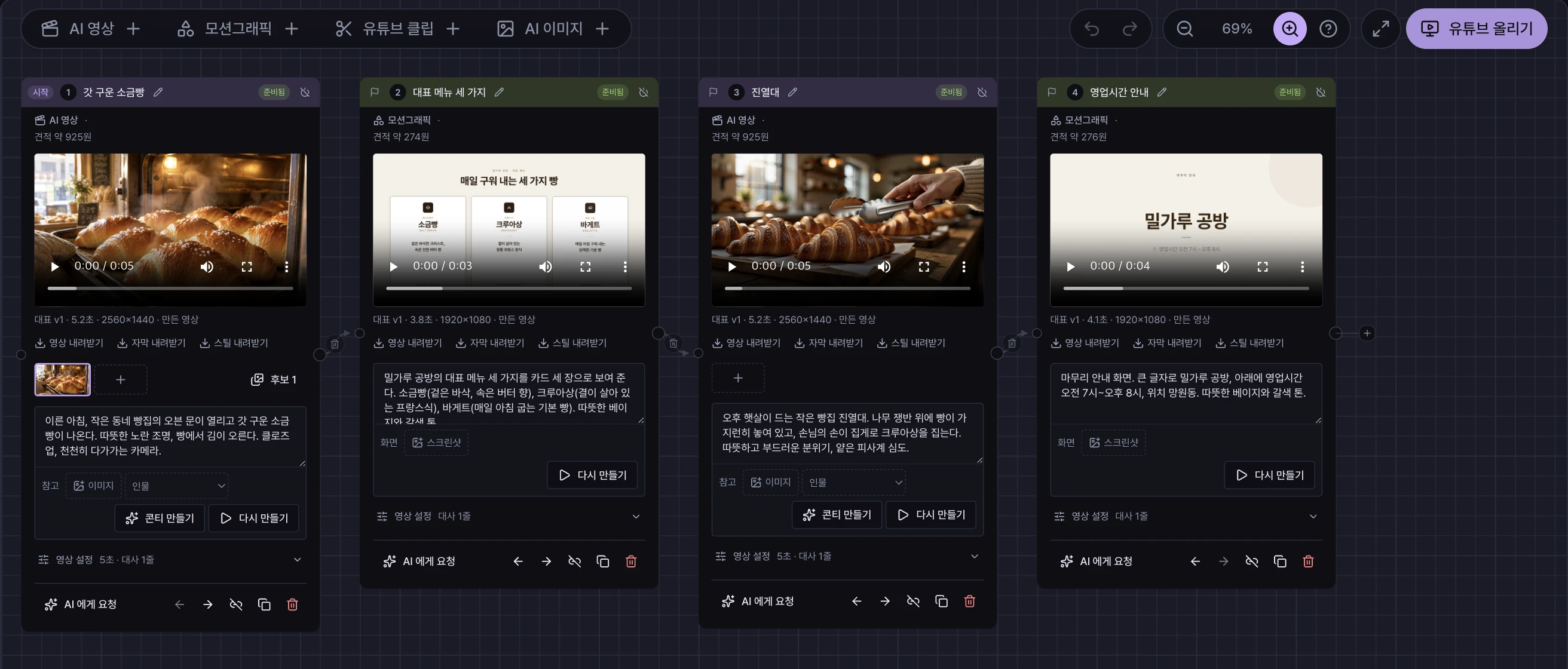Expand 영상 설정 in scene 3
Image resolution: width=1568 pixels, height=669 pixels.
847,556
